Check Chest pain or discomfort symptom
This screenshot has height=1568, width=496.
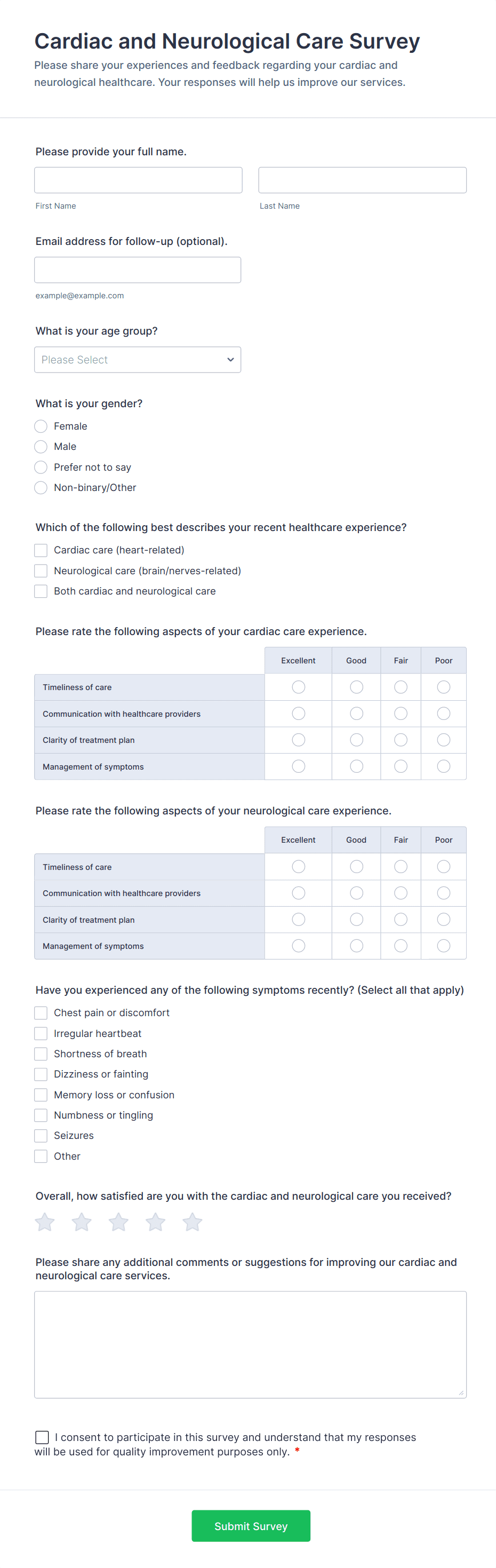41,1013
